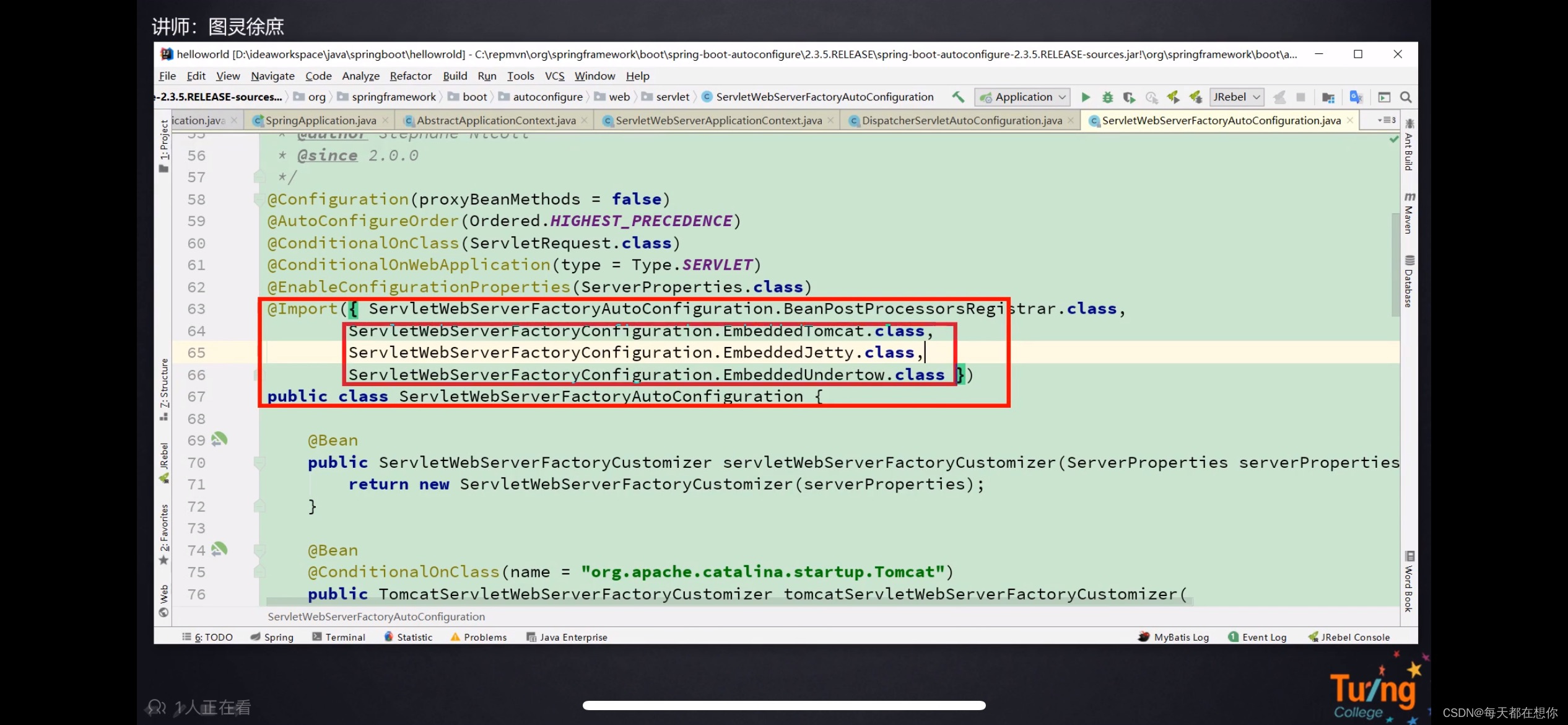Open the JRebel left tool window
Screen dimensions: 1568x725
[163, 462]
